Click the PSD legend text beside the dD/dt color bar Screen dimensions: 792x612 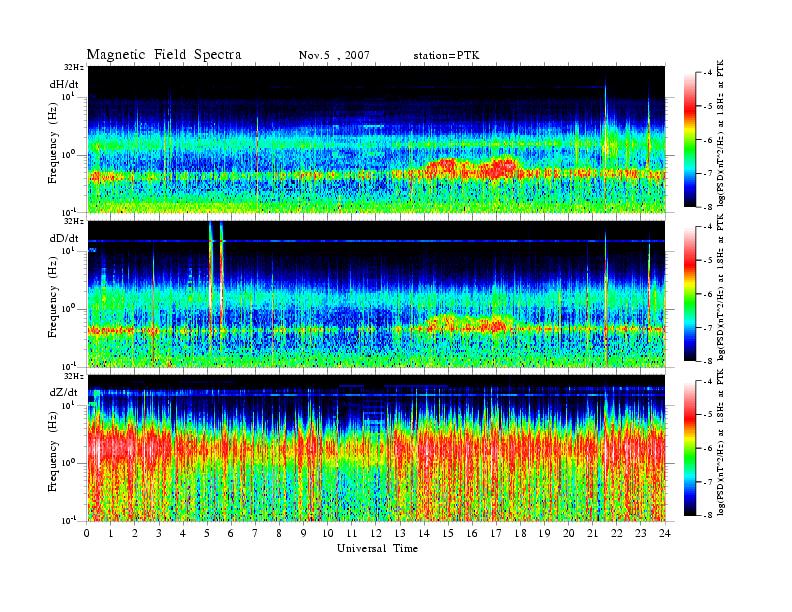721,286
